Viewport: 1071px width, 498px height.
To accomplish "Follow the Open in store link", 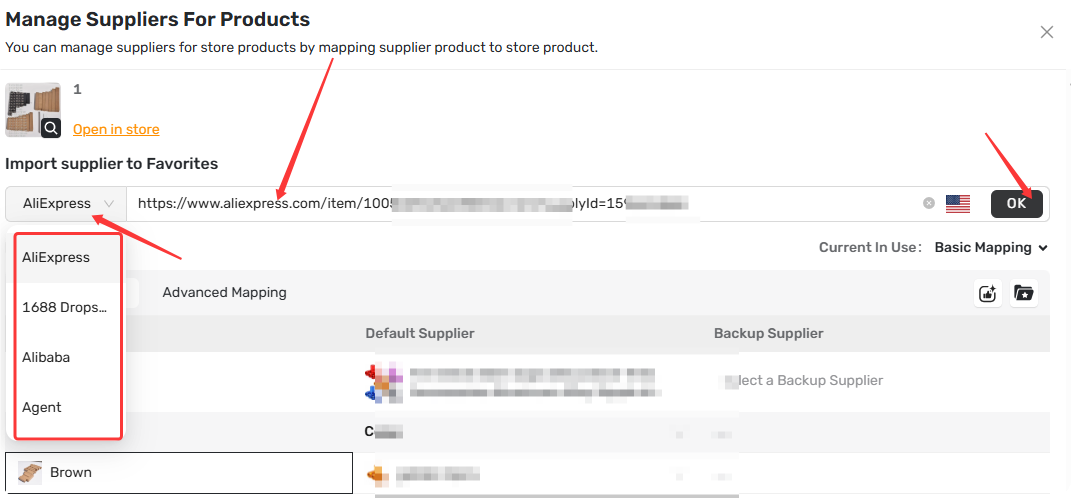I will (116, 129).
